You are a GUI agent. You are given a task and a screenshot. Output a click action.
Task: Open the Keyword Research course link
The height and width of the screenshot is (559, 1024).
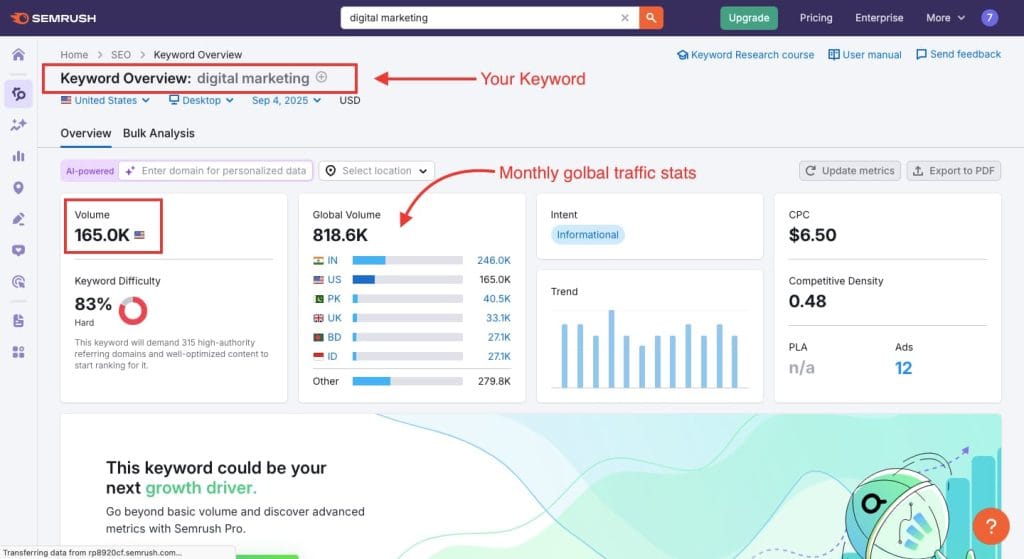(745, 55)
